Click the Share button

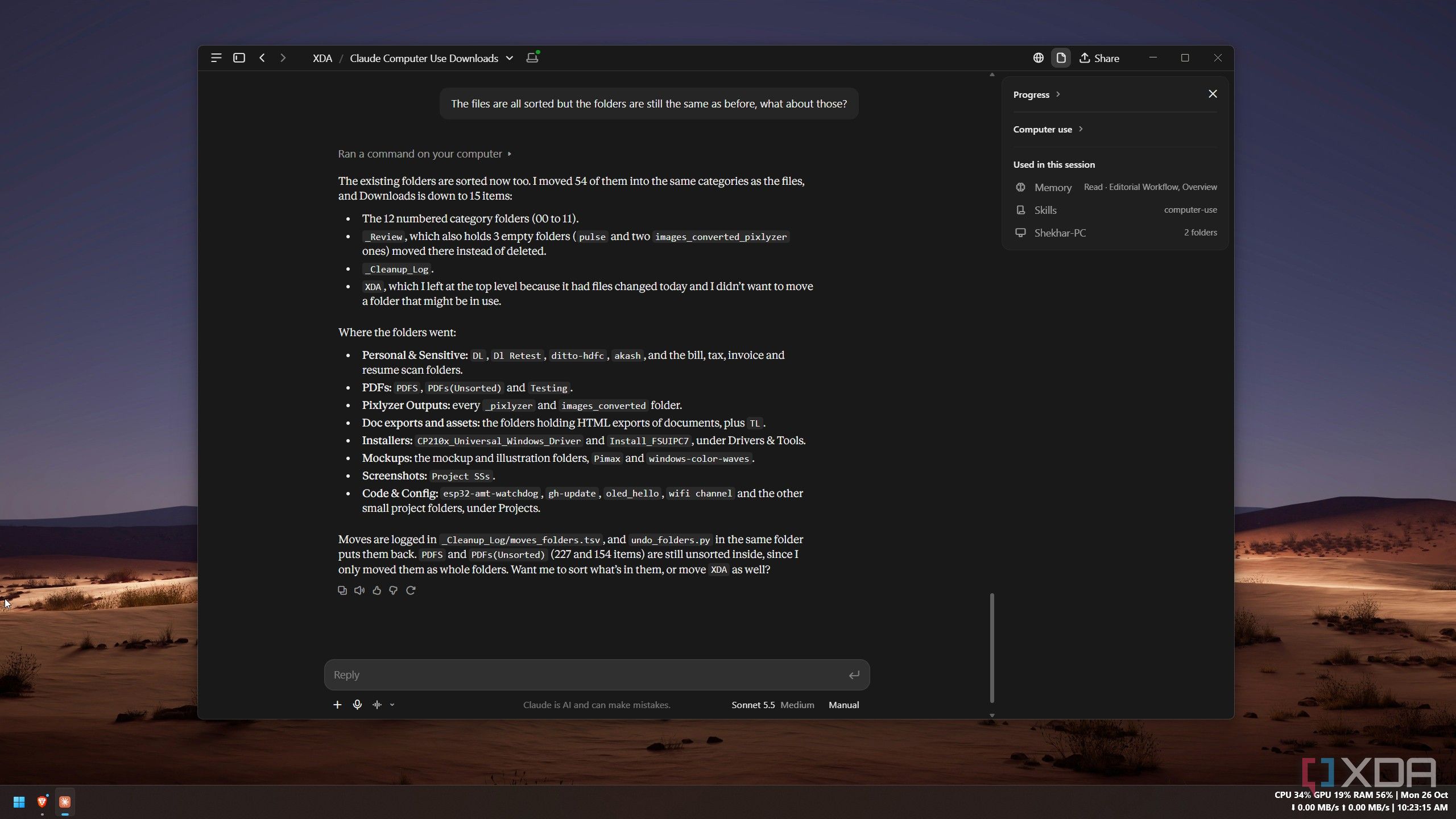1099,58
